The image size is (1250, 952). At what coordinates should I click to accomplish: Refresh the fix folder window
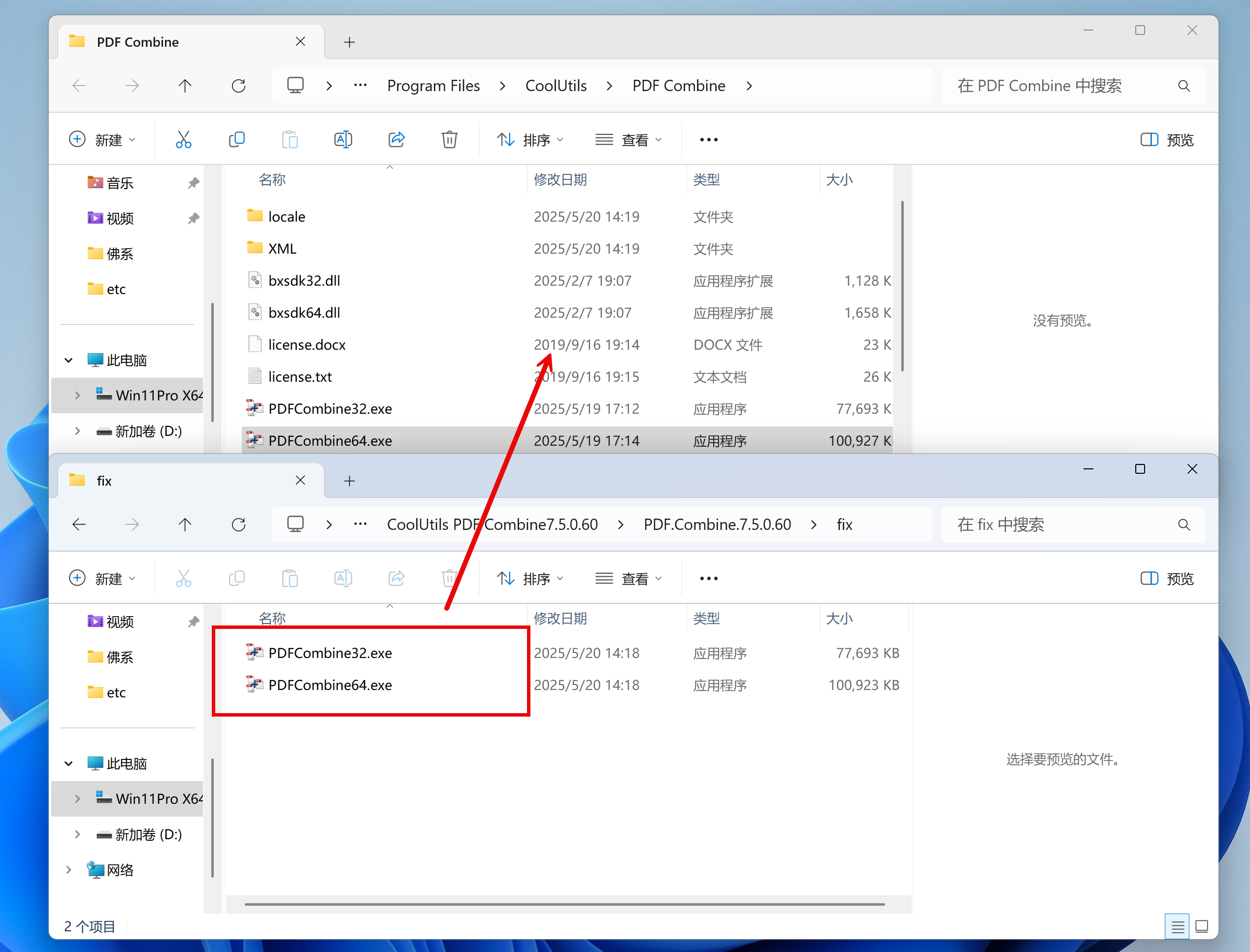point(238,524)
